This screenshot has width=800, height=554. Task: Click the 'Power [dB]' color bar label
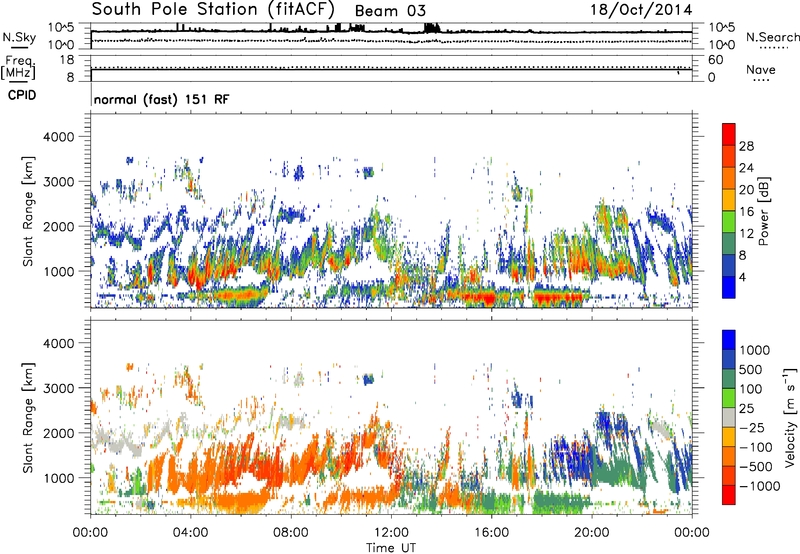[764, 211]
